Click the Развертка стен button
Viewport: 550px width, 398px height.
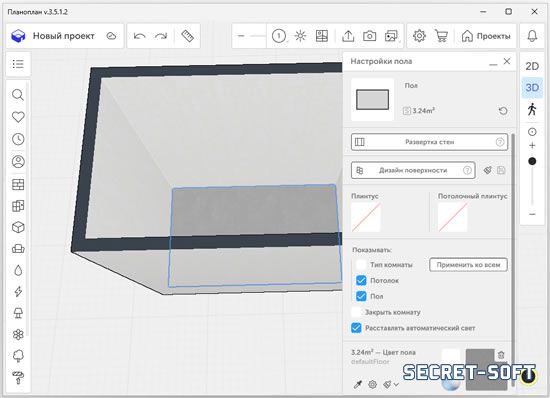click(429, 142)
